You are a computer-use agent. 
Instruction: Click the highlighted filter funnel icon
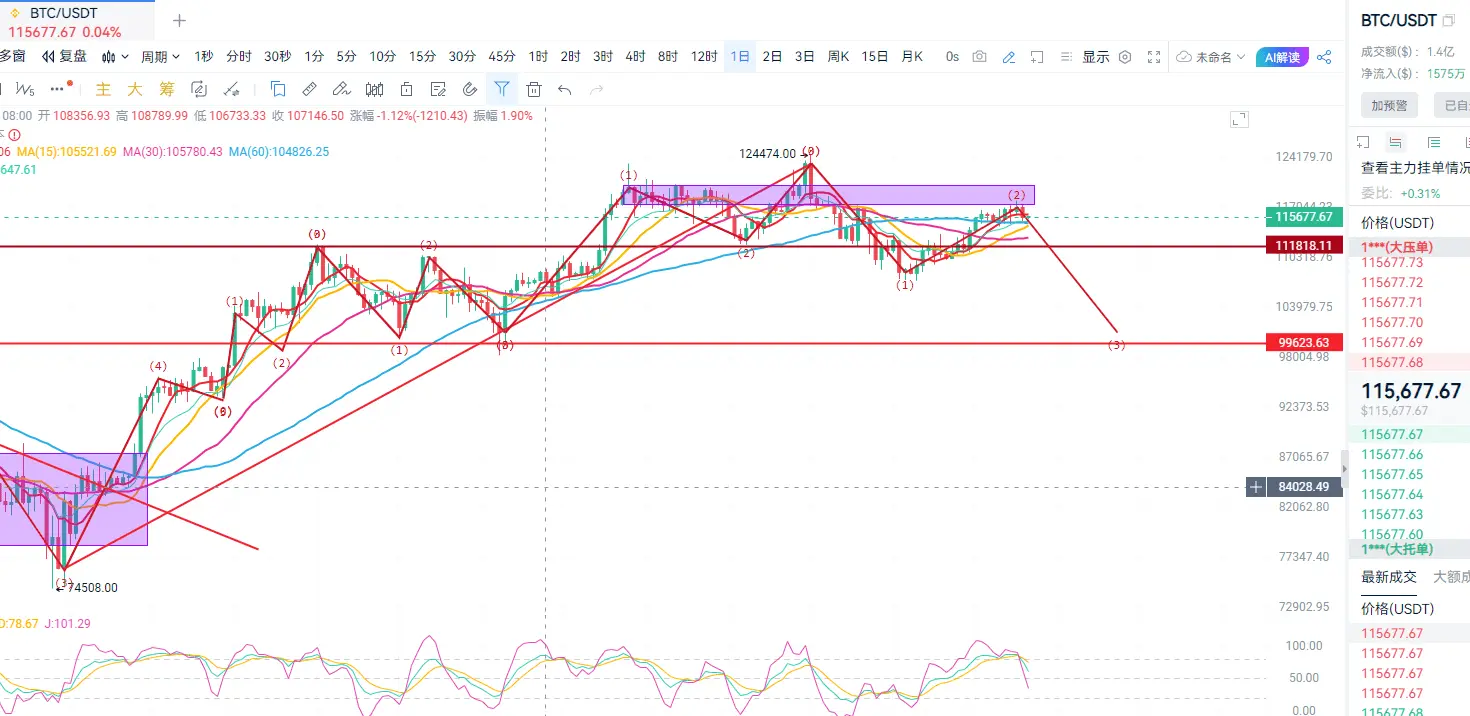502,89
